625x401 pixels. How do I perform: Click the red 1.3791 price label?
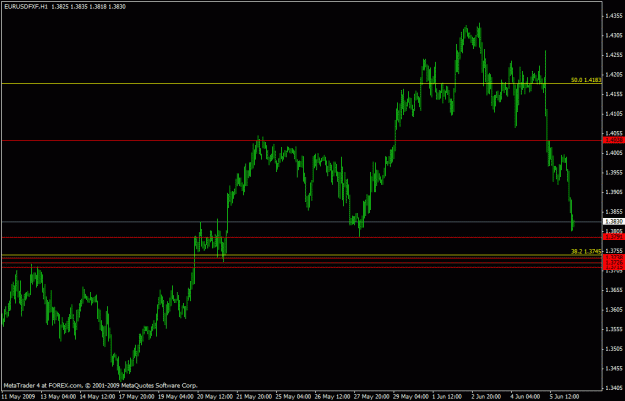[614, 237]
